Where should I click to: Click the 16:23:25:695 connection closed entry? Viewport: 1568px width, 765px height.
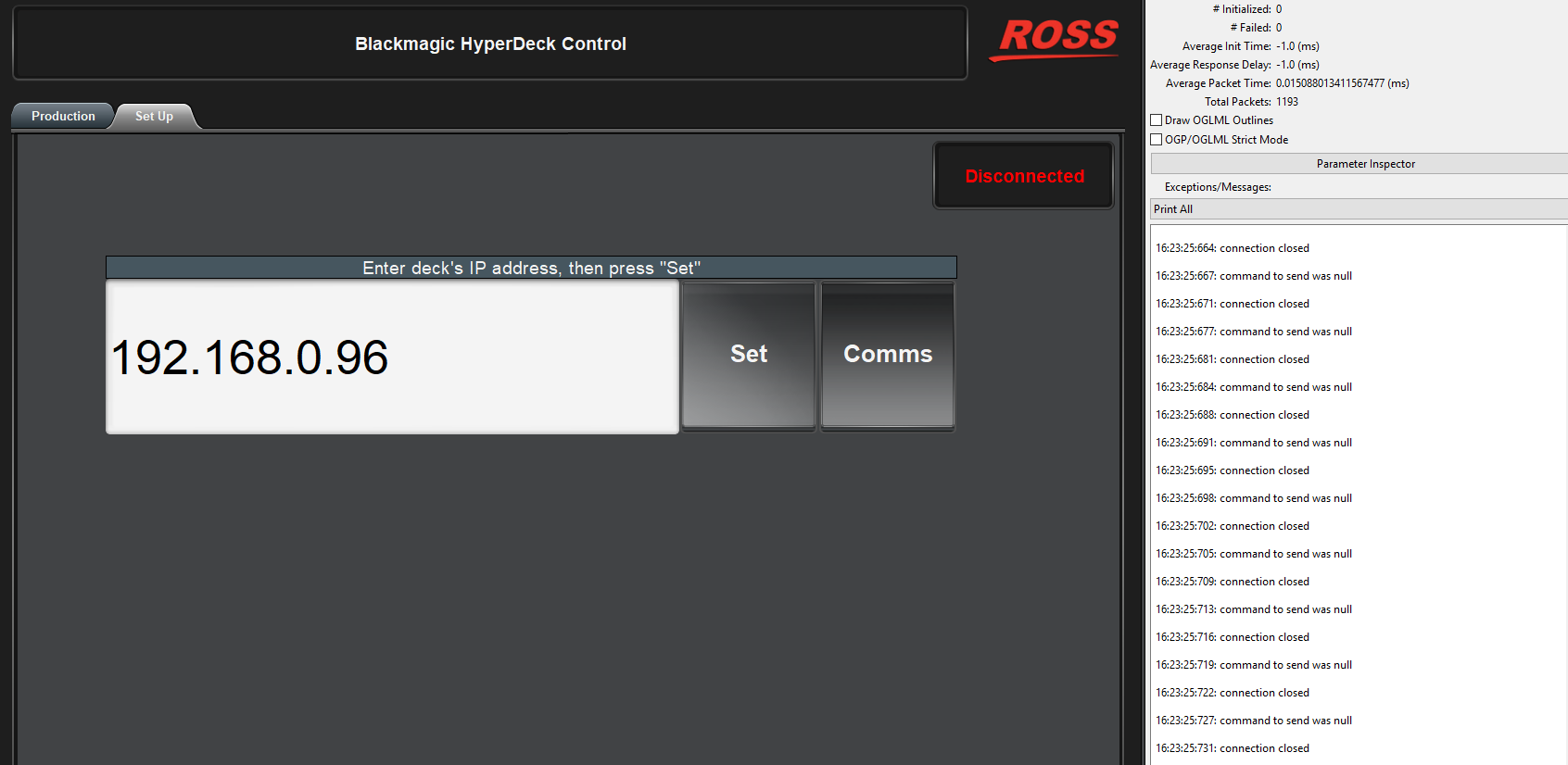click(x=1233, y=470)
